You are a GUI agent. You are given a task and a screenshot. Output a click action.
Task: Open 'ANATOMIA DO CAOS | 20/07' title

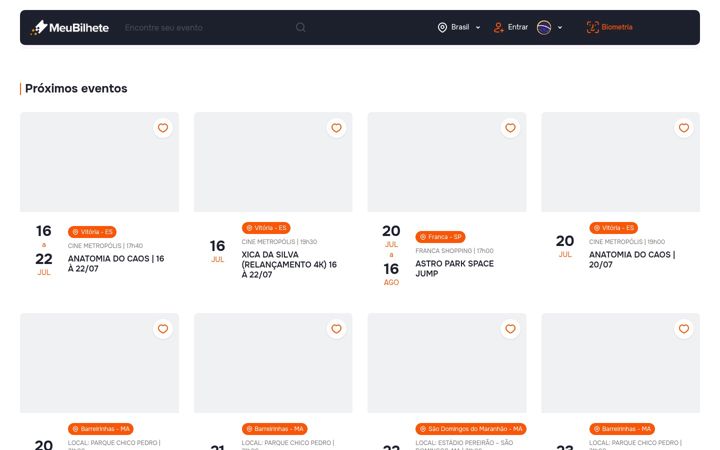pos(632,259)
